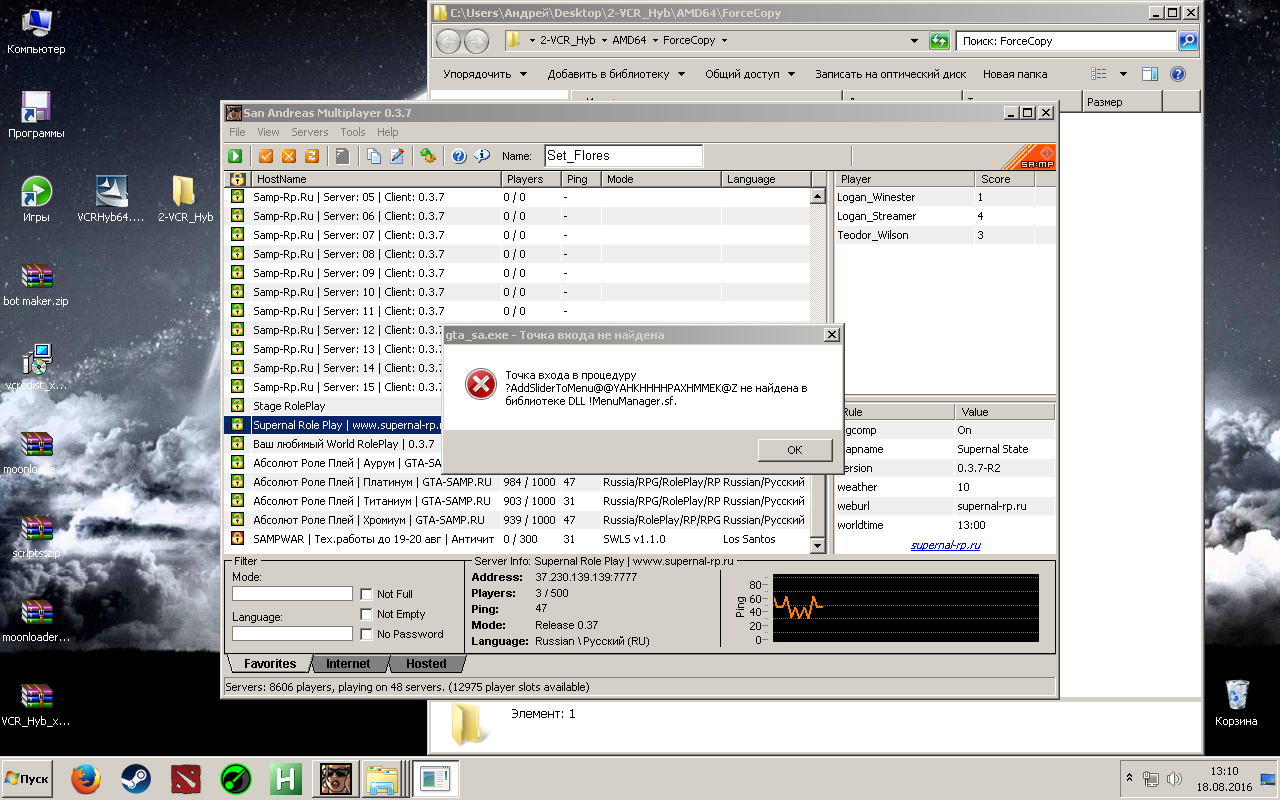Click the red lock icon of SAMPWAR server
The image size is (1280, 800).
(x=238, y=539)
